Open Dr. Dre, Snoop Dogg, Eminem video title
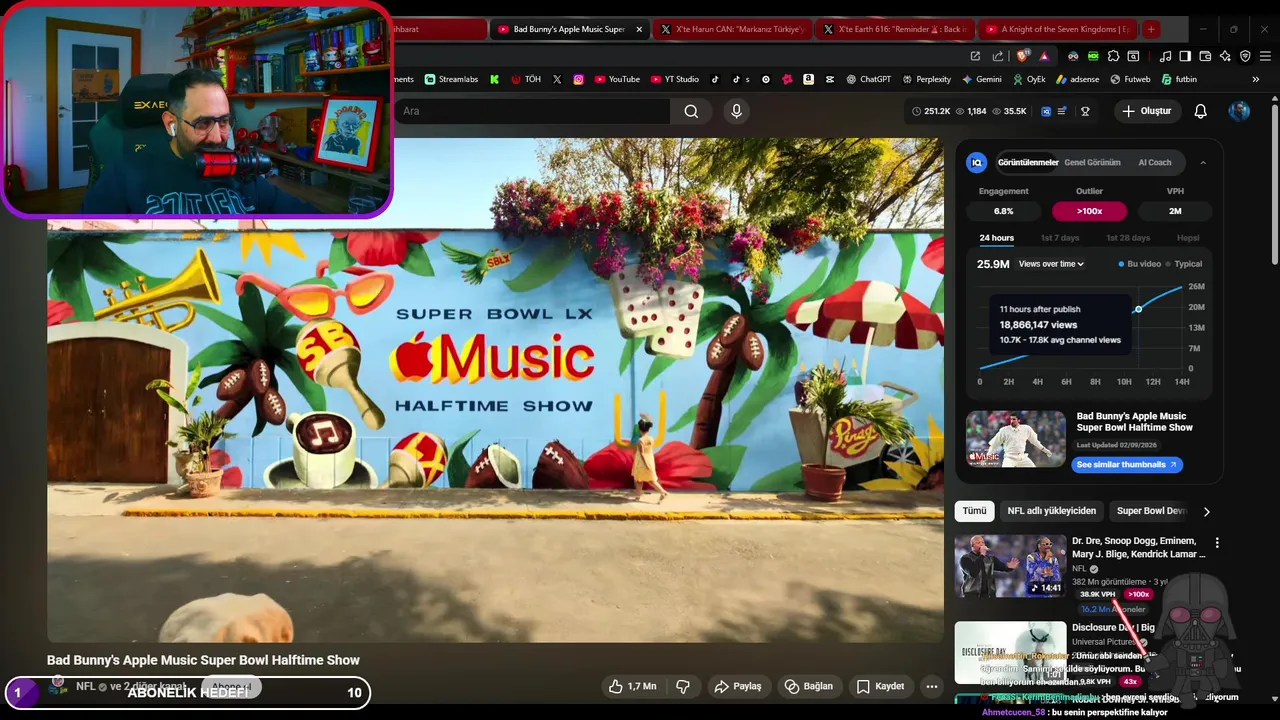 pos(1138,547)
